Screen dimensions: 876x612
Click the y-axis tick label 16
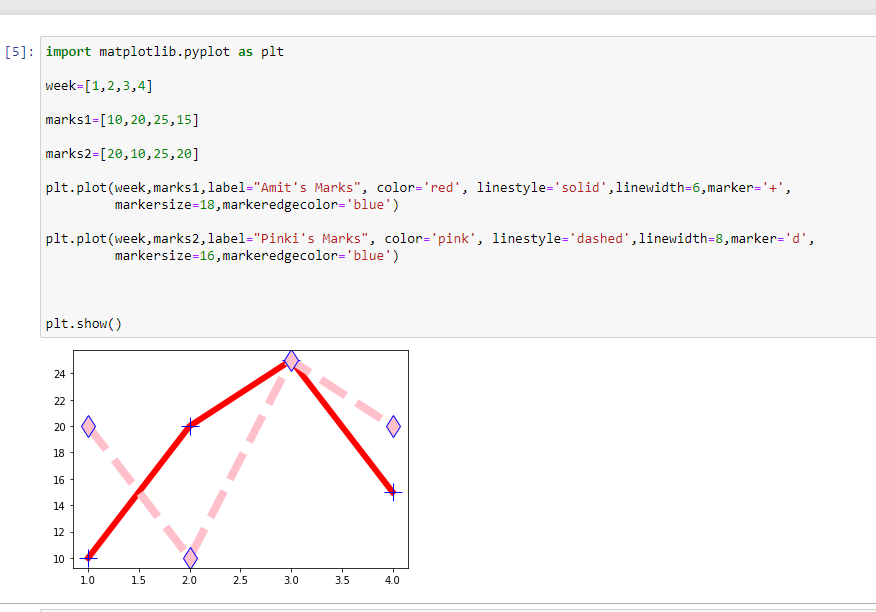tap(60, 480)
